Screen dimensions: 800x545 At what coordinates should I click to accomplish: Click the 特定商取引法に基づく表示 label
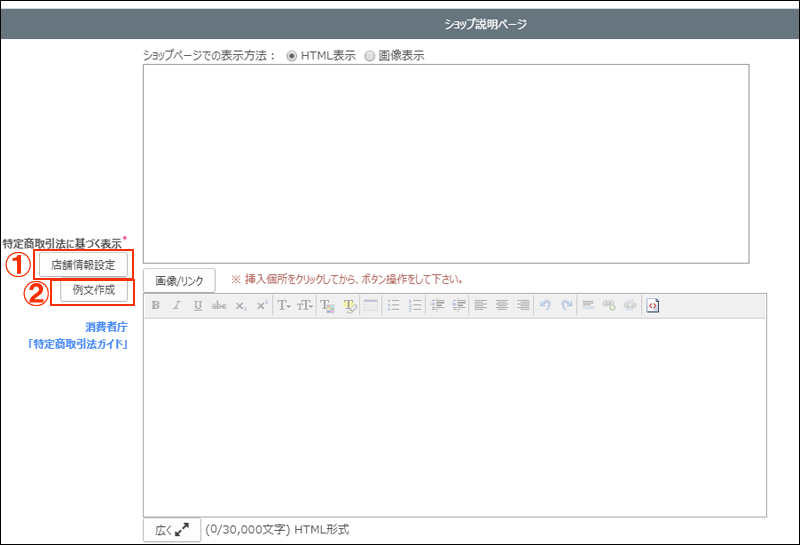point(62,243)
